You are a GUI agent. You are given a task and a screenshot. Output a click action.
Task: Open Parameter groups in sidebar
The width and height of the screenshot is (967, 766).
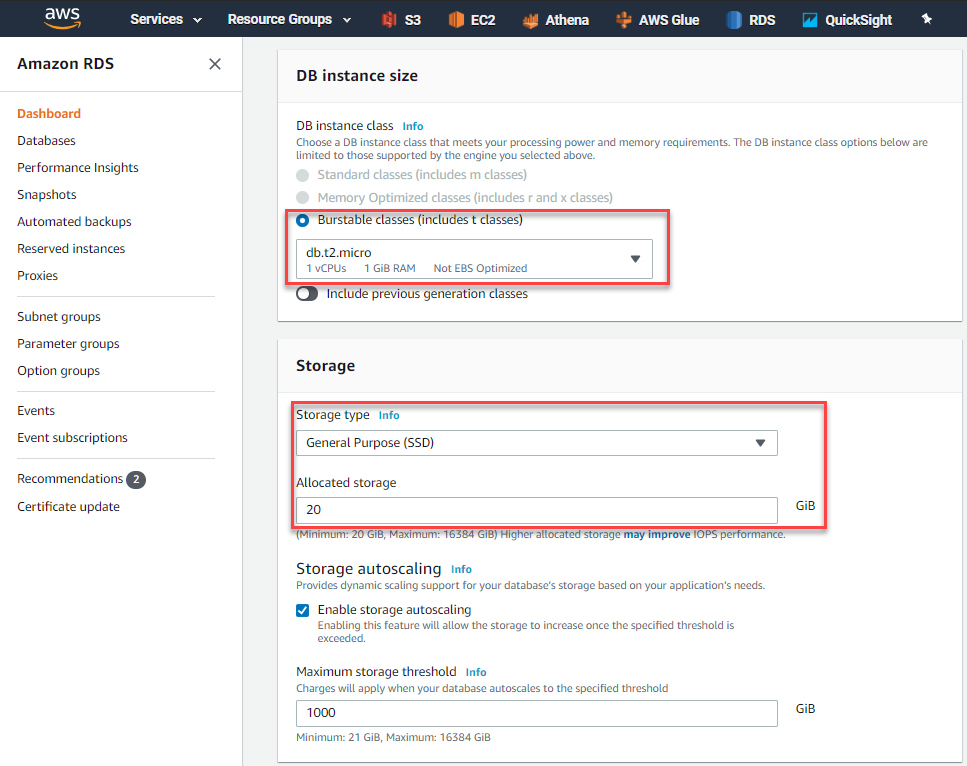68,344
